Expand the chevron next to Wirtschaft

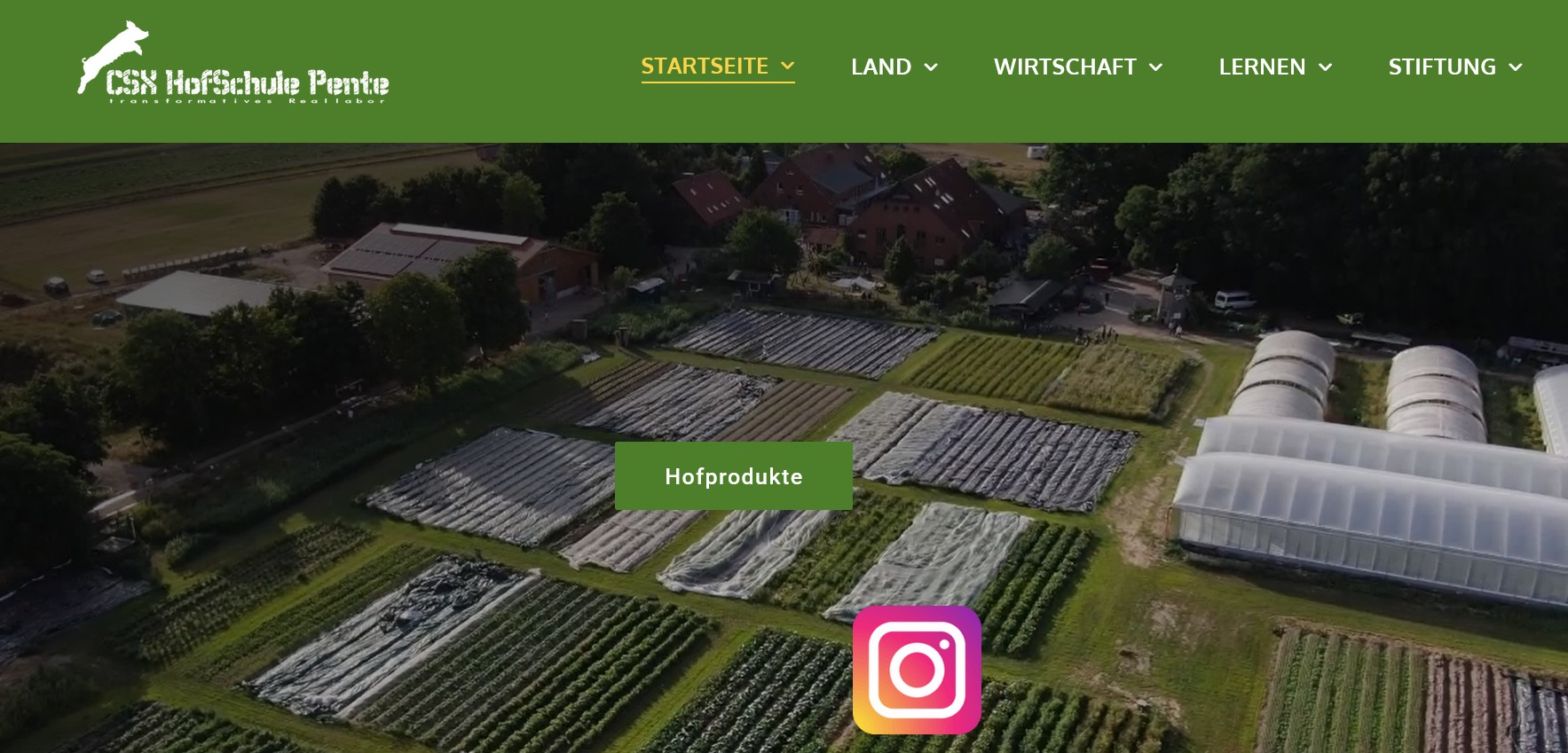click(x=1155, y=67)
